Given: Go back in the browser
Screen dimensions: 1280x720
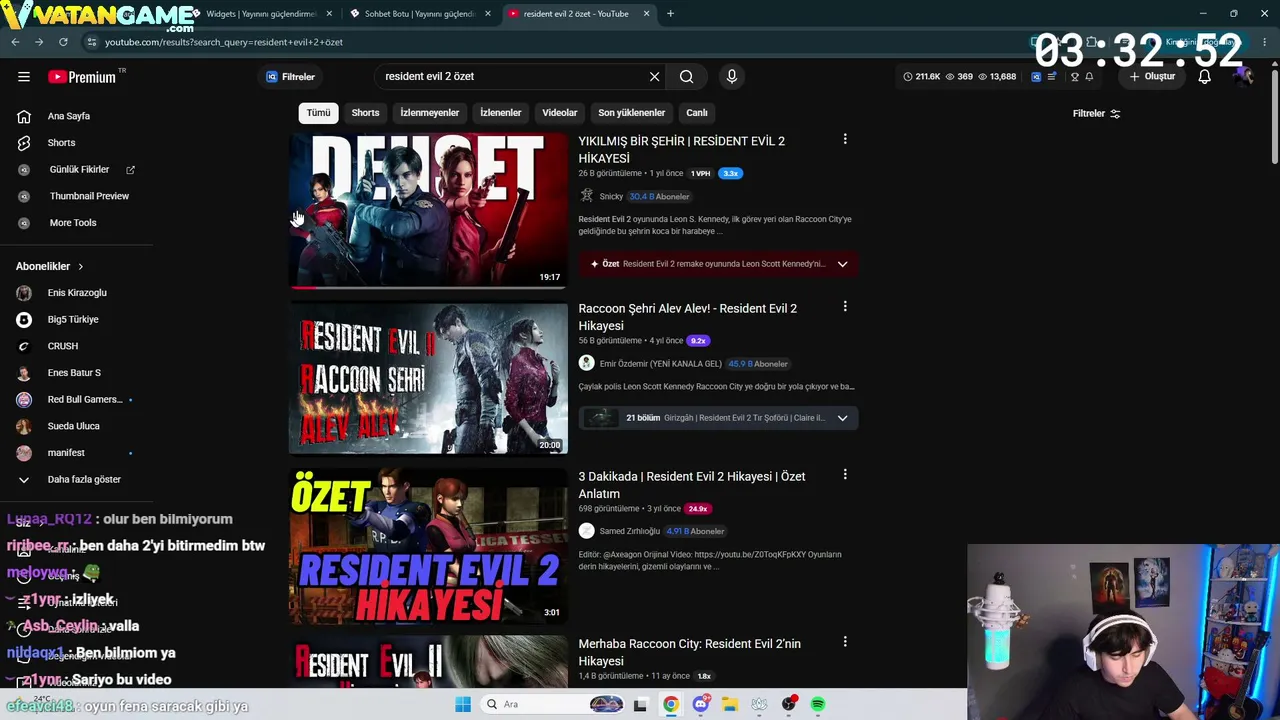Looking at the screenshot, I should (15, 42).
